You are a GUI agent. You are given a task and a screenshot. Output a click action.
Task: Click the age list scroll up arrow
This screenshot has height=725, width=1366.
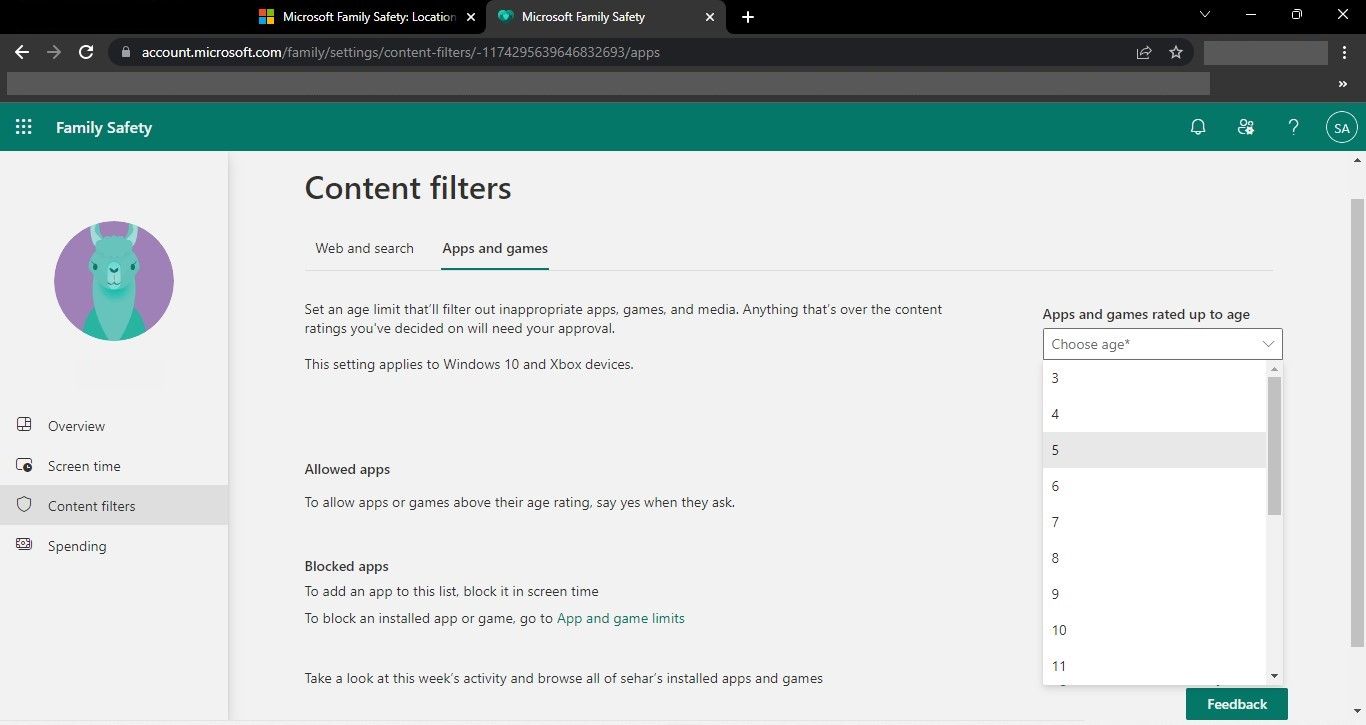pyautogui.click(x=1274, y=369)
